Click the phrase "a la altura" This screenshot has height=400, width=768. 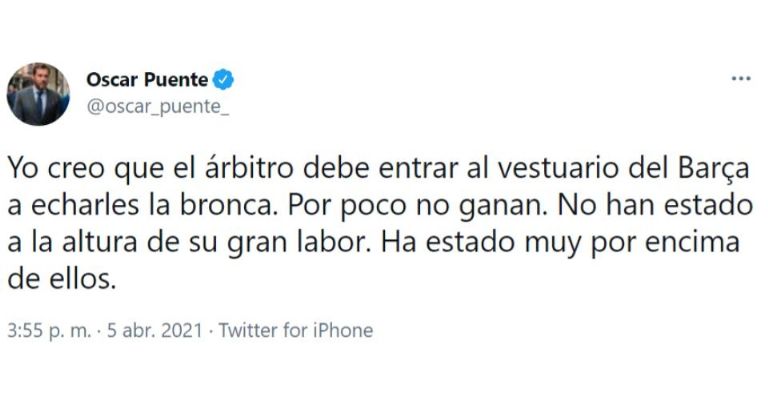[78, 244]
